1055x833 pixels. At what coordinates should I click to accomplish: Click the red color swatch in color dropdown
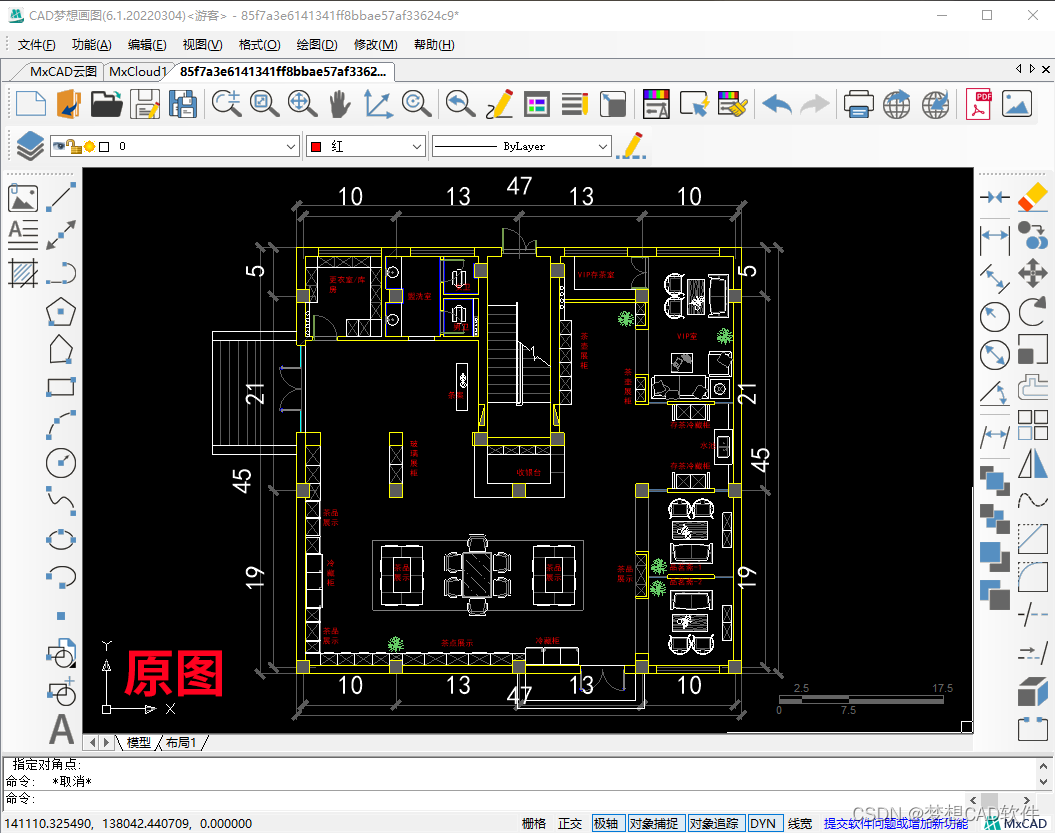click(x=316, y=147)
